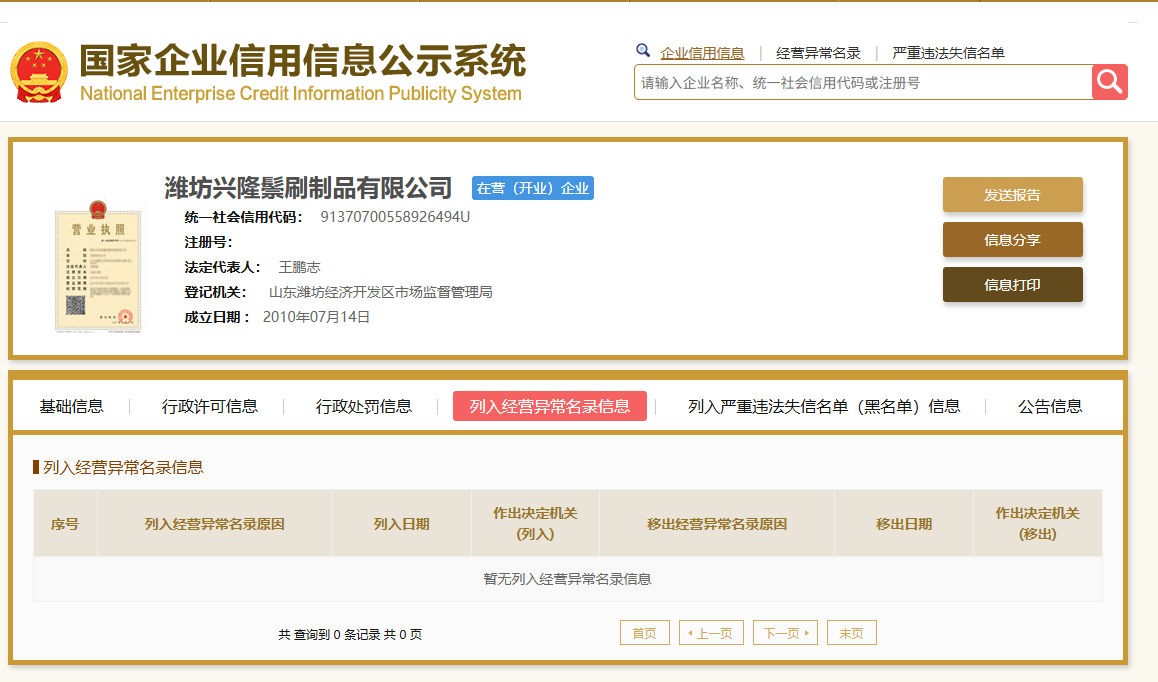Image resolution: width=1158 pixels, height=682 pixels.
Task: Click the 列入日期 column header
Action: point(402,524)
